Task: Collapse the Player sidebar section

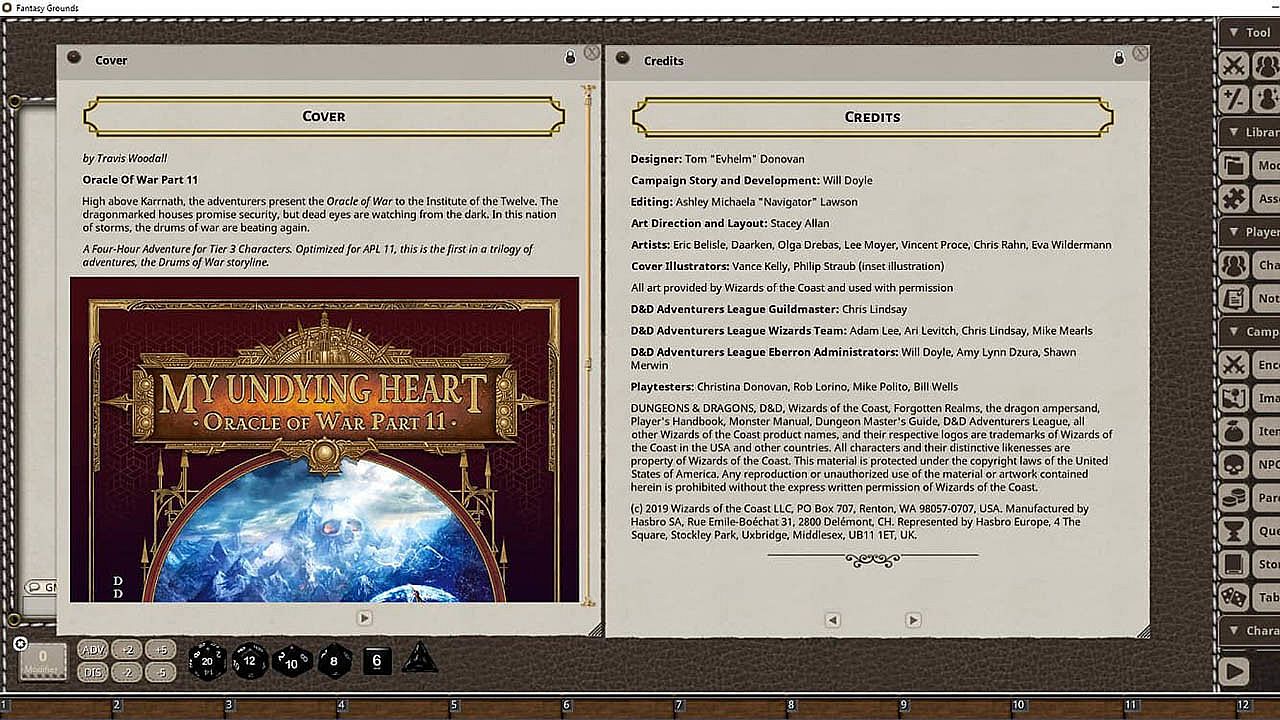Action: tap(1249, 232)
